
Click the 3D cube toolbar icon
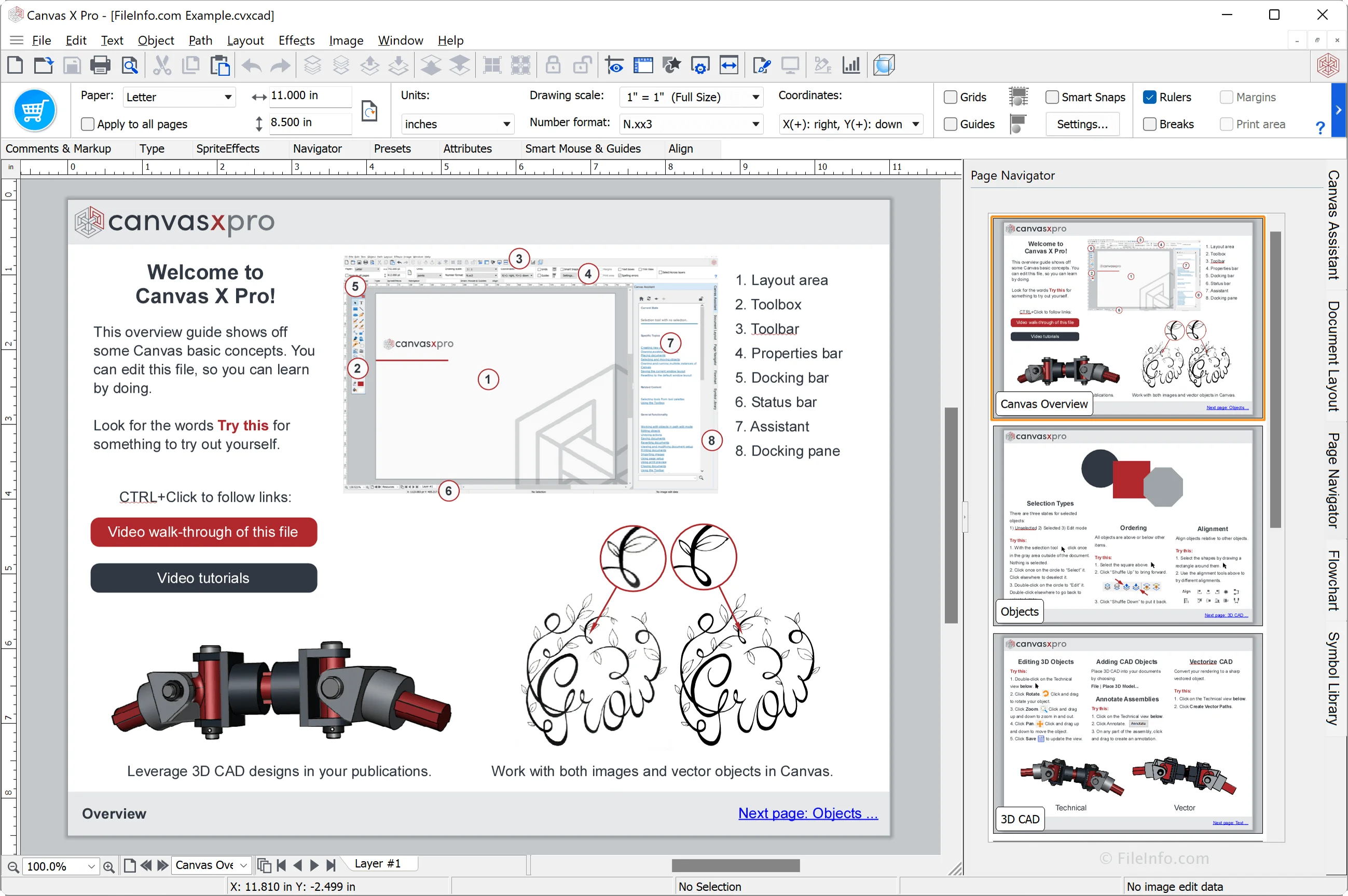884,65
